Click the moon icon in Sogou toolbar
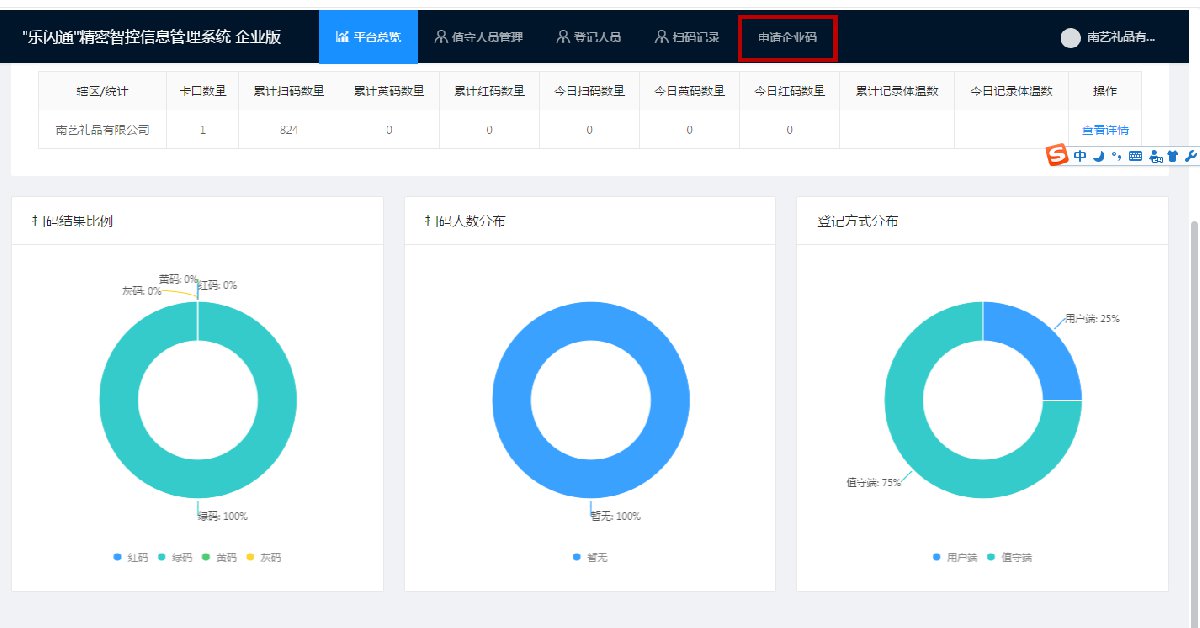Viewport: 1200px width, 628px height. (1098, 157)
